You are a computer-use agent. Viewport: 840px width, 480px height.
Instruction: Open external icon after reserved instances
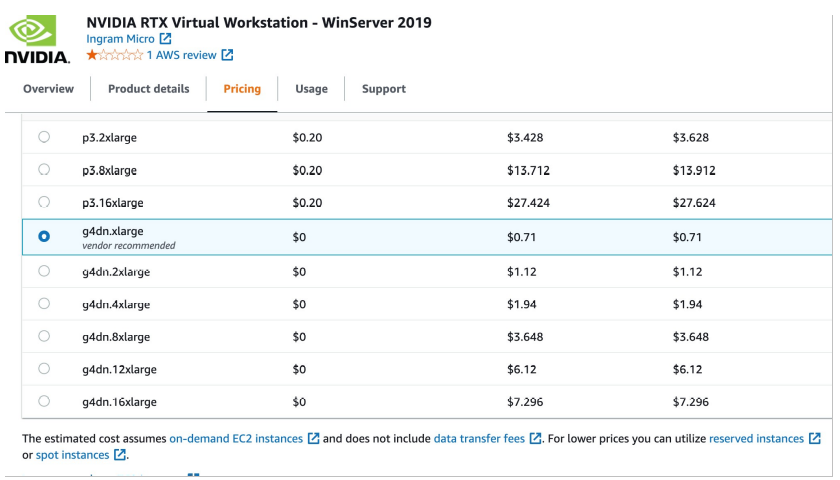(x=814, y=438)
